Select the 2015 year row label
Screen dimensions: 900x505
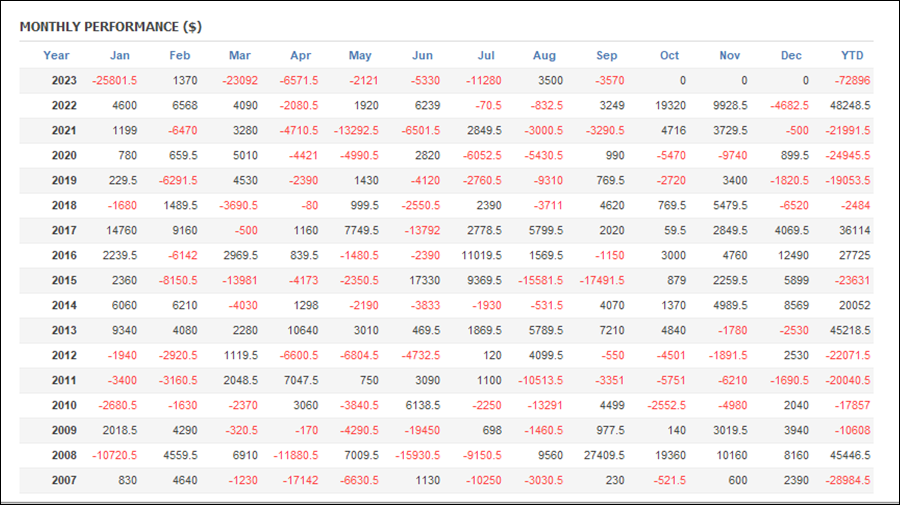coord(64,281)
